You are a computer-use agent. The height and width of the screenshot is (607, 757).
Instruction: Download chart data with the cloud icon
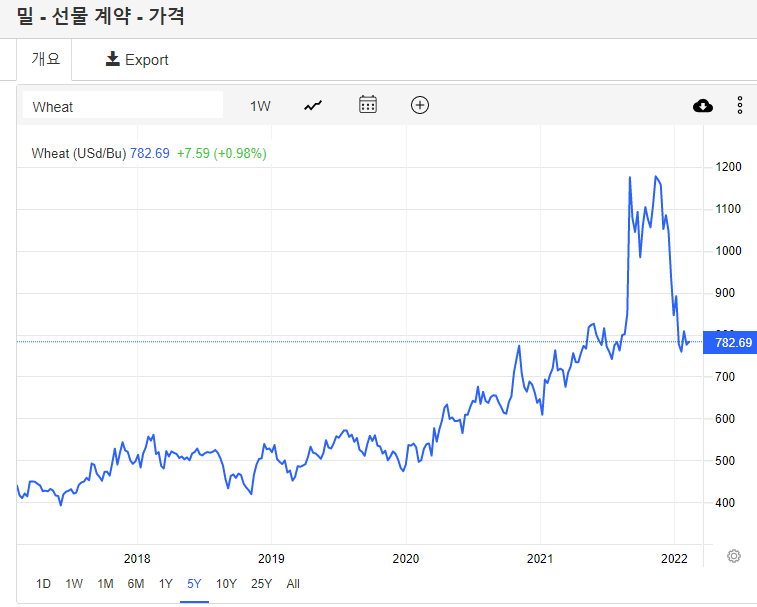(x=702, y=105)
